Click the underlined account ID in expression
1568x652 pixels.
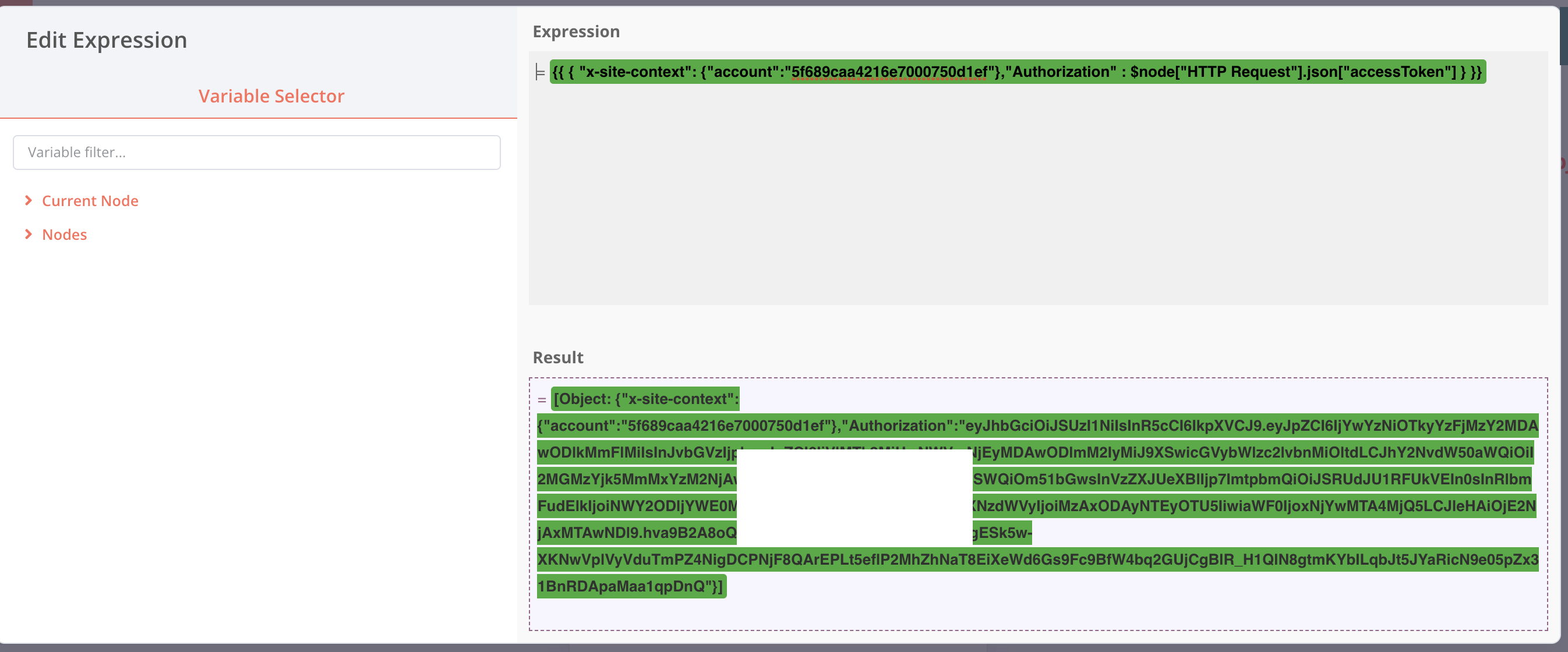[x=889, y=72]
